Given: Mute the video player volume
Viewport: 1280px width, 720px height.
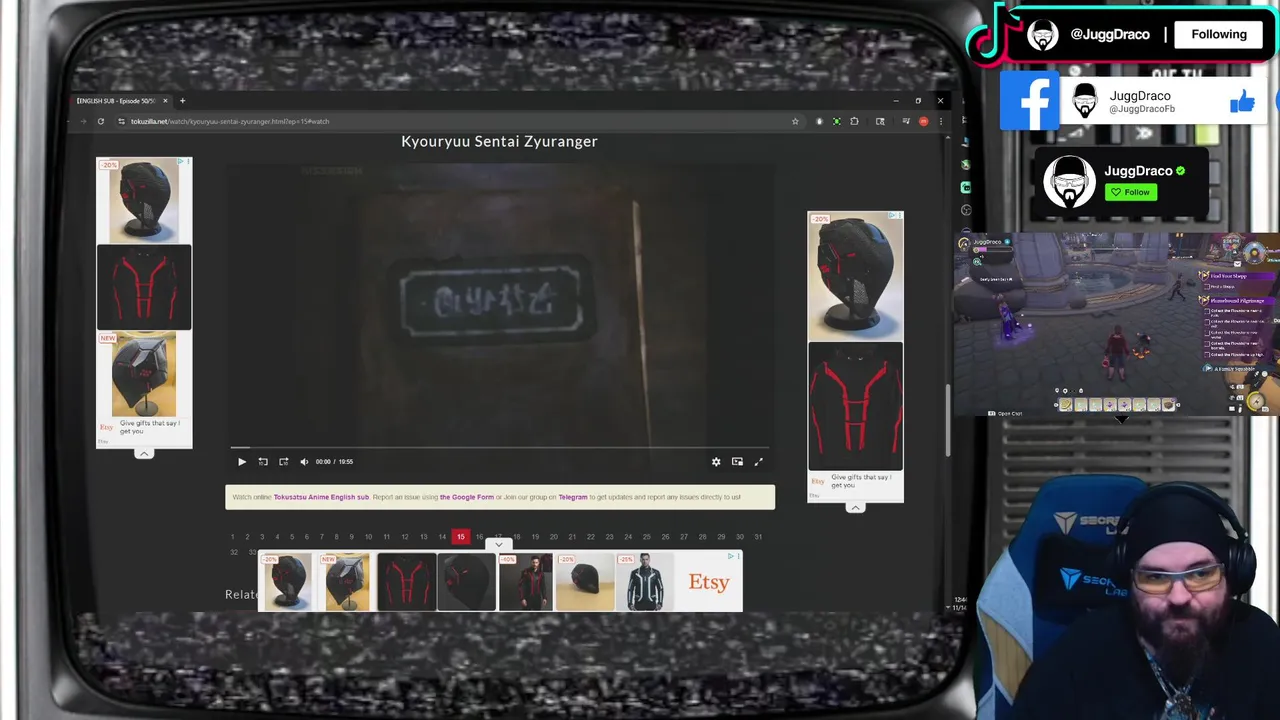Looking at the screenshot, I should coord(304,462).
